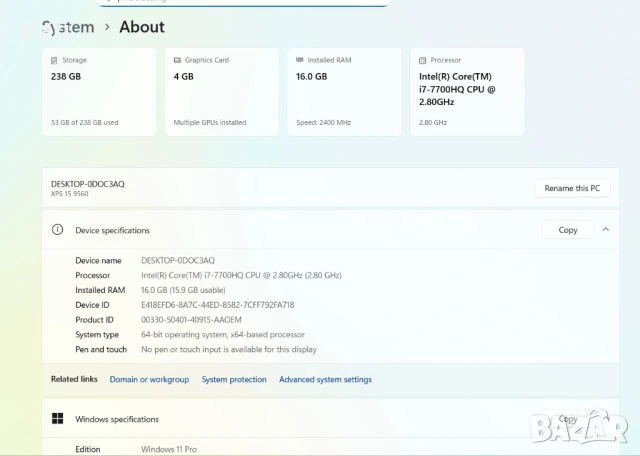Copy the Windows specifications
Screen dimensions: 640x456
(x=567, y=419)
